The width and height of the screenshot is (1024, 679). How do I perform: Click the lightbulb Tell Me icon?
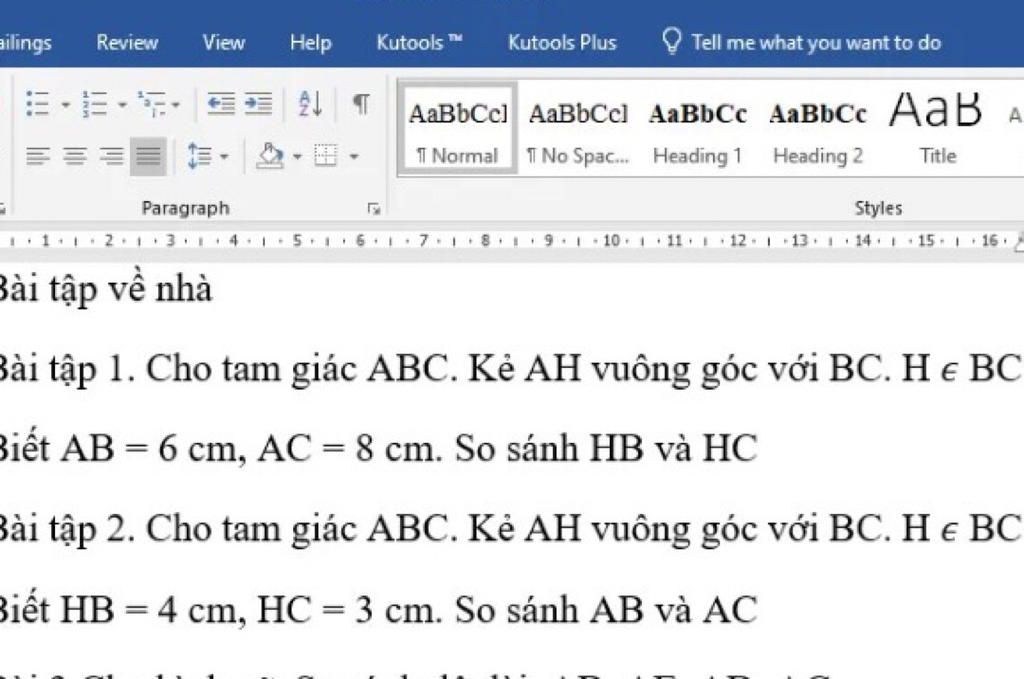click(672, 41)
